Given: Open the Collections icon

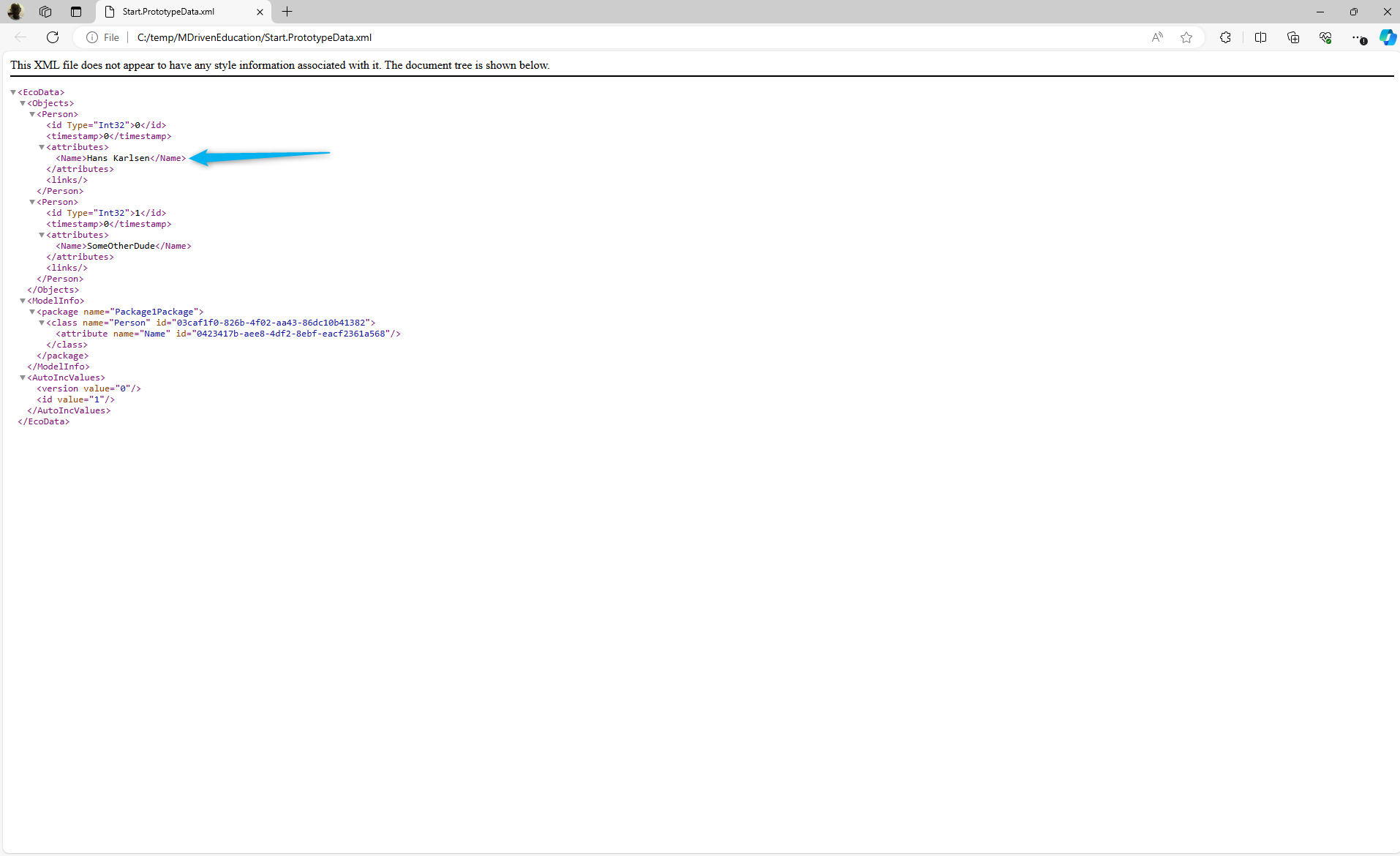Looking at the screenshot, I should tap(1293, 37).
